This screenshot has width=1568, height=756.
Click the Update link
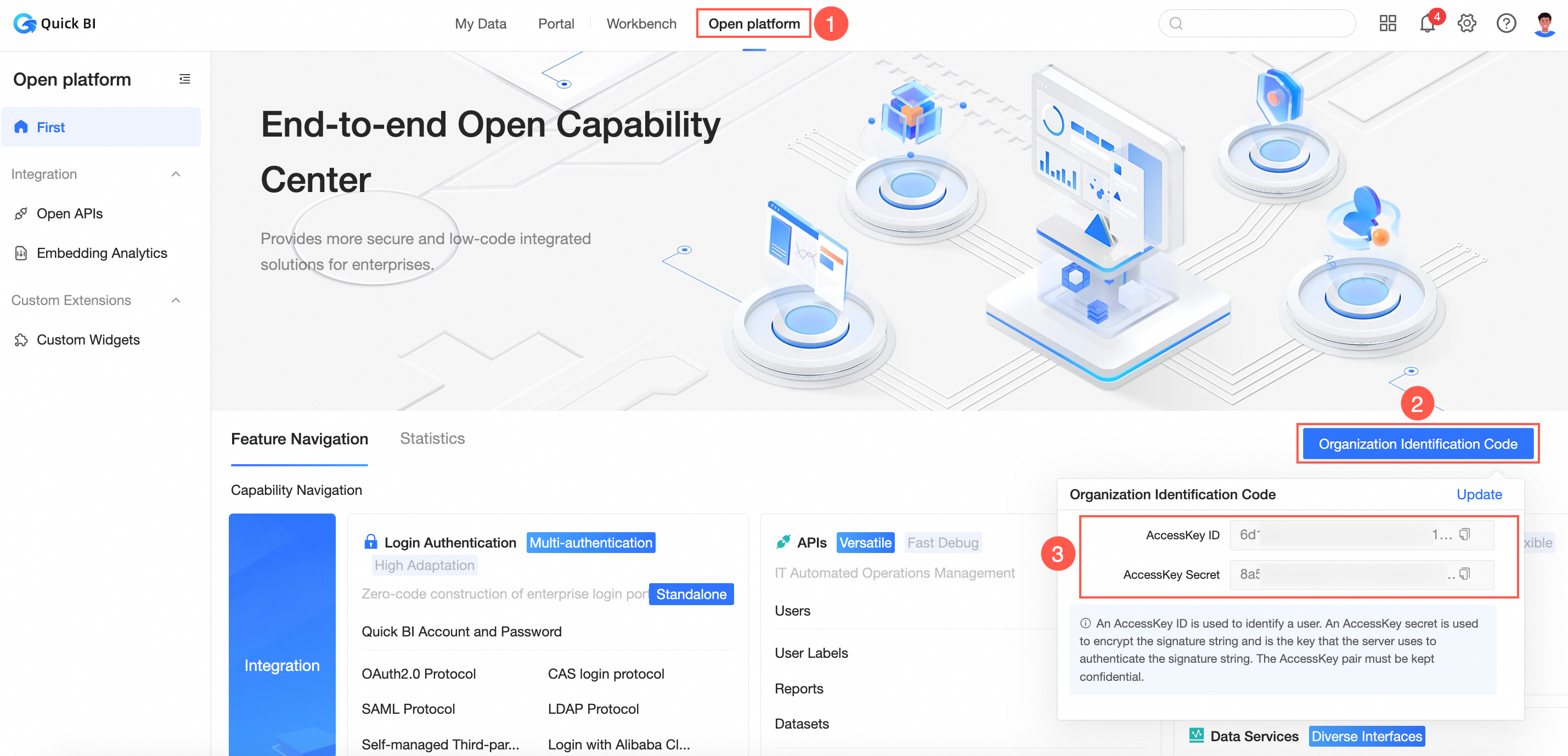(1479, 494)
